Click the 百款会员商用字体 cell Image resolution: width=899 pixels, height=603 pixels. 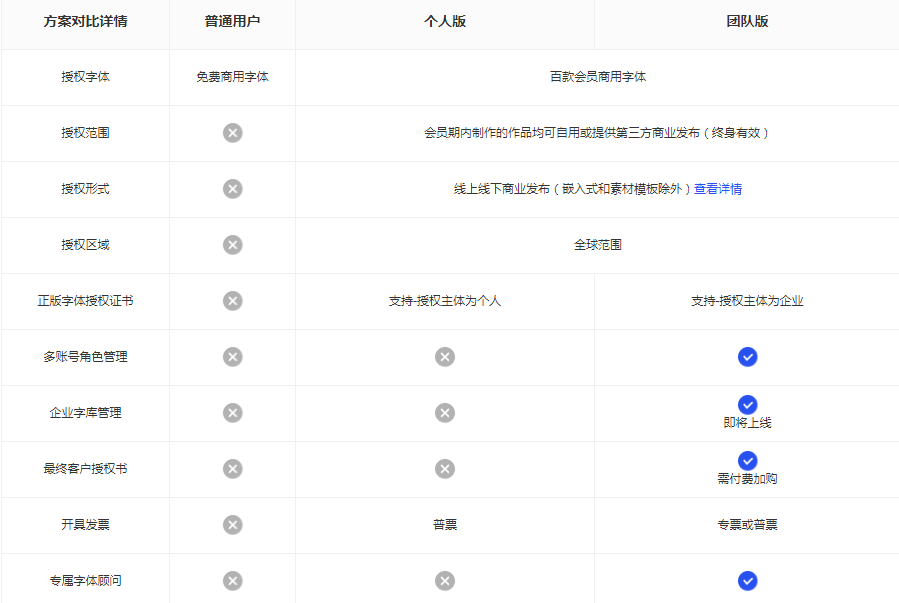[597, 77]
